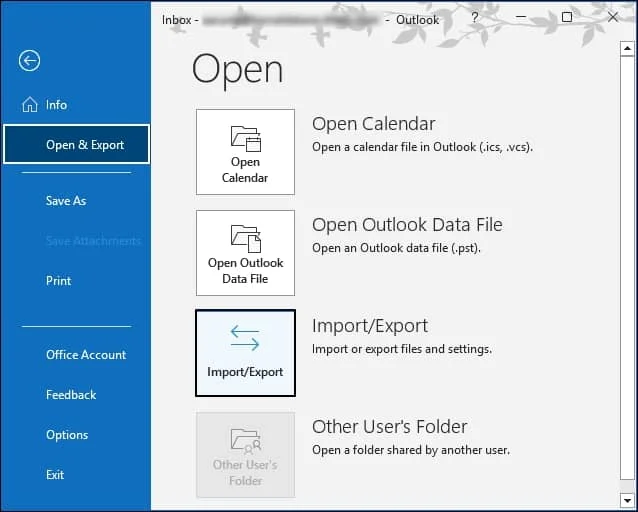Click the Other User's Folder heading
638x512 pixels.
(x=389, y=427)
